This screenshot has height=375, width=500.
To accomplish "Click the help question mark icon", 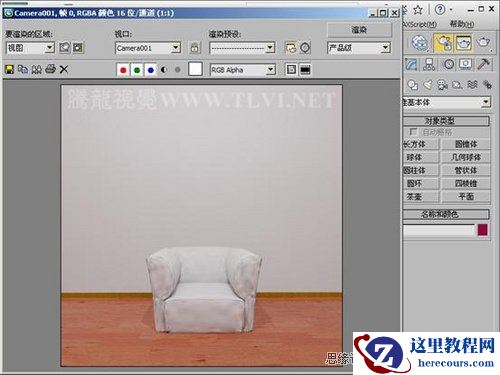I will (x=440, y=9).
